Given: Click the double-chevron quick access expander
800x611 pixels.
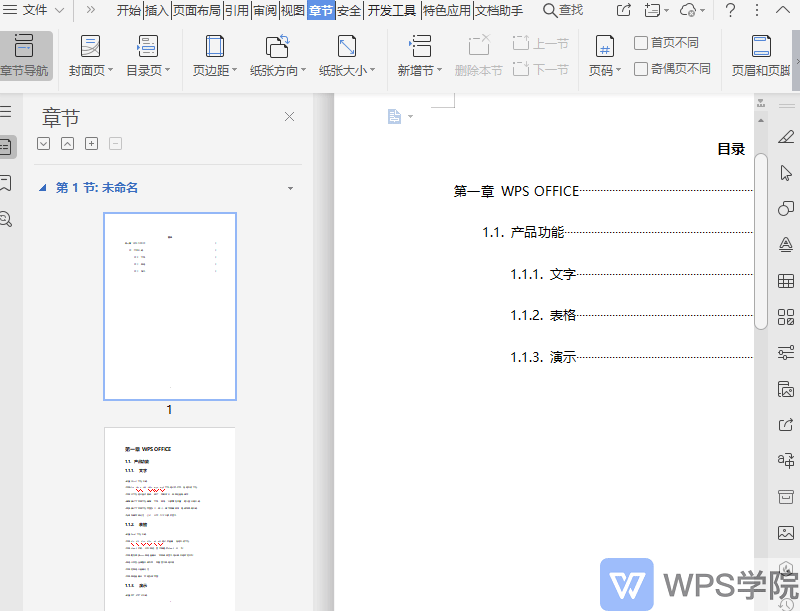Looking at the screenshot, I should [x=90, y=10].
